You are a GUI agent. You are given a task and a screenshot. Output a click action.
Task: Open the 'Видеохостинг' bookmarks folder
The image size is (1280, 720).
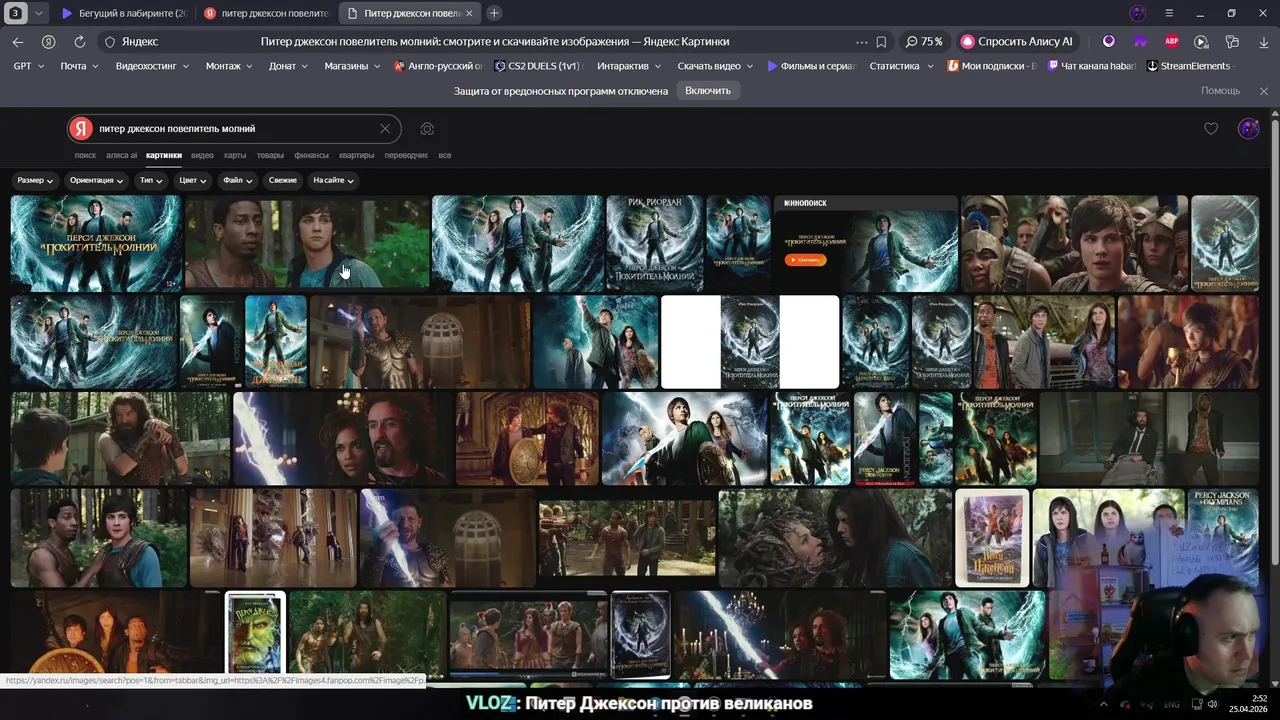(152, 66)
